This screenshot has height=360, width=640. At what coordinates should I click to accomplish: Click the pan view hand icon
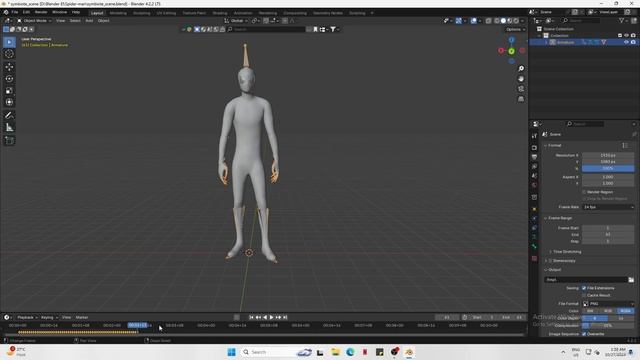pyautogui.click(x=521, y=79)
